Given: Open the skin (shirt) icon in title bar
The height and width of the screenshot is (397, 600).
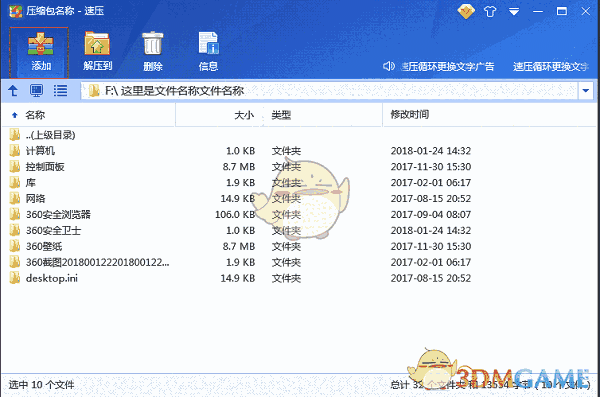Looking at the screenshot, I should click(x=490, y=11).
